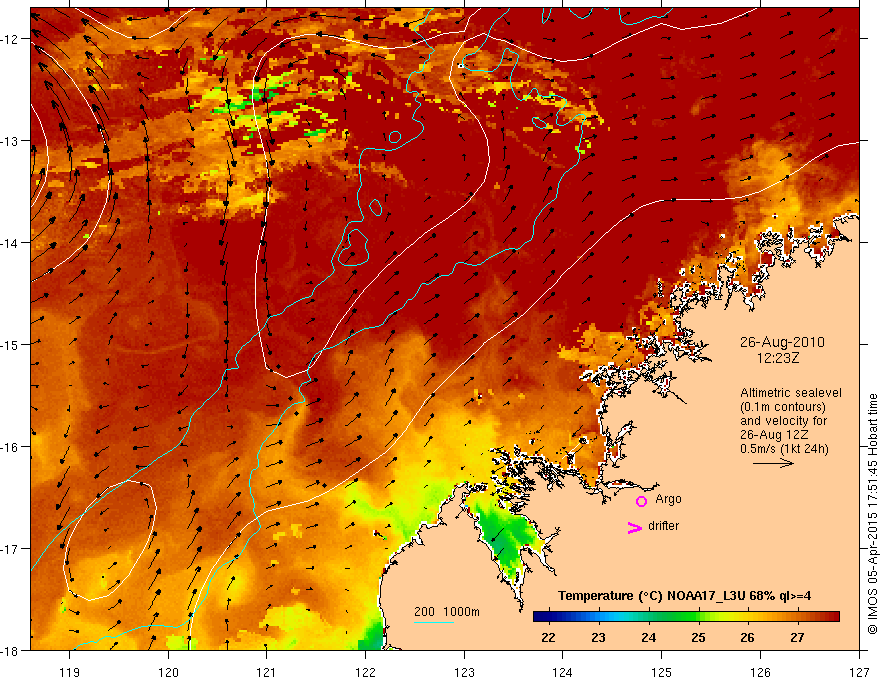Click the magenta Argo circle symbol
Image resolution: width=880 pixels, height=680 pixels.
click(641, 501)
